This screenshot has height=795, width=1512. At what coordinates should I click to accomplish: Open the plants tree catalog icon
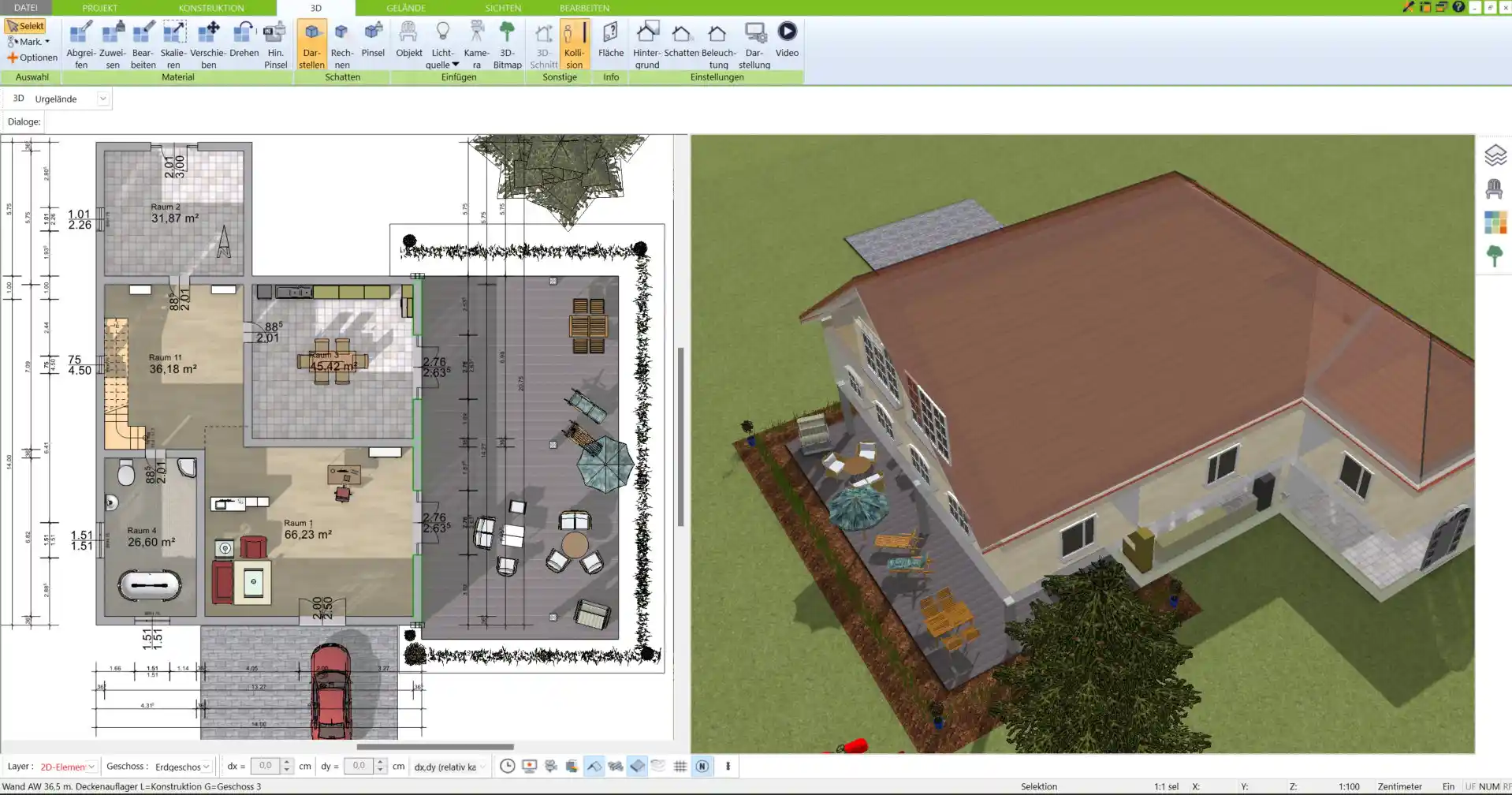pyautogui.click(x=1495, y=256)
